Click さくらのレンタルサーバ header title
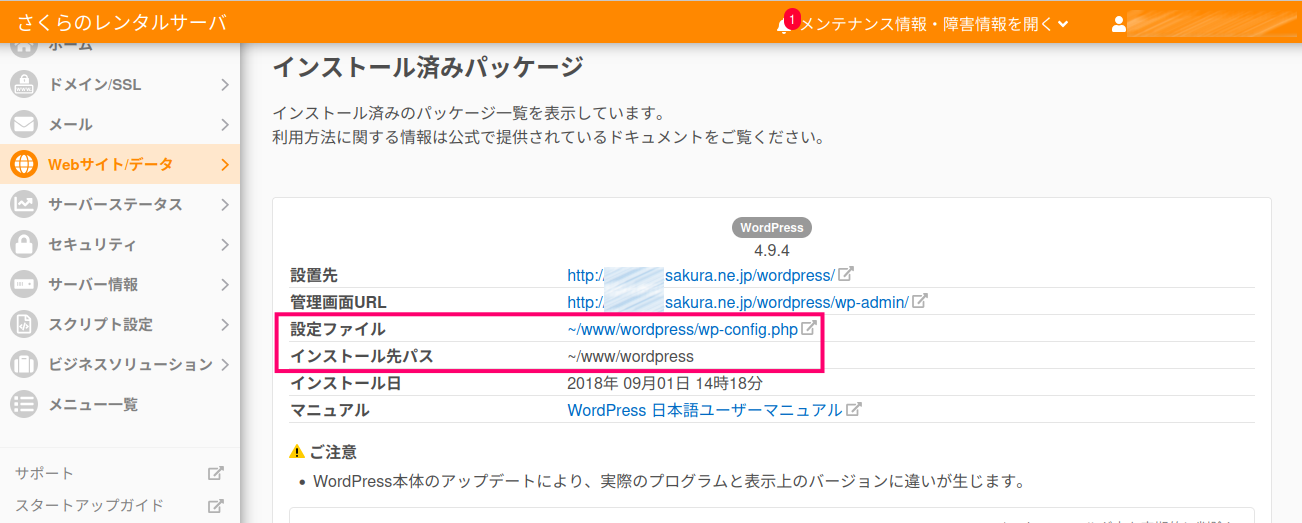The width and height of the screenshot is (1302, 523). (122, 23)
